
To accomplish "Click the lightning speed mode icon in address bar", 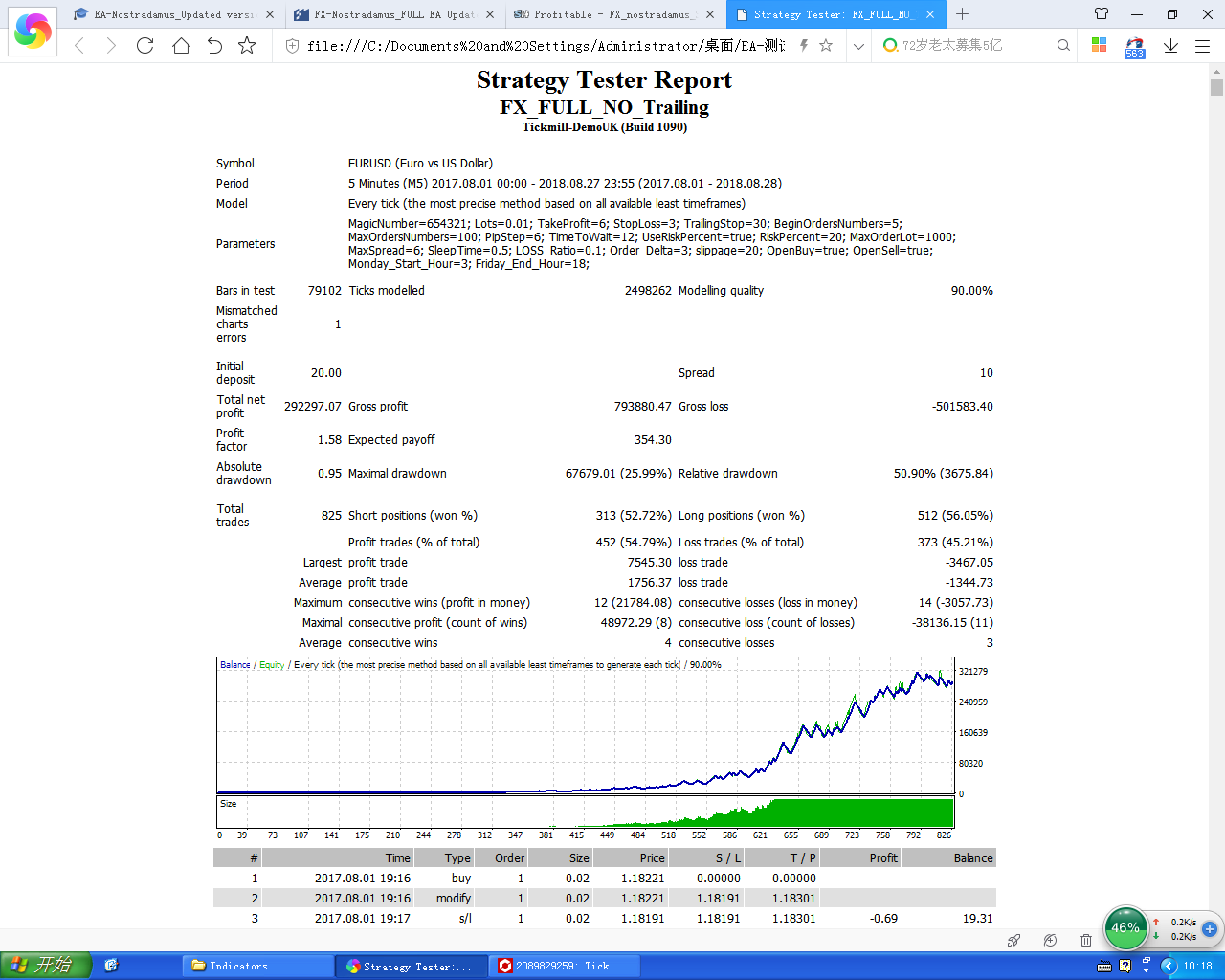I will point(804,45).
